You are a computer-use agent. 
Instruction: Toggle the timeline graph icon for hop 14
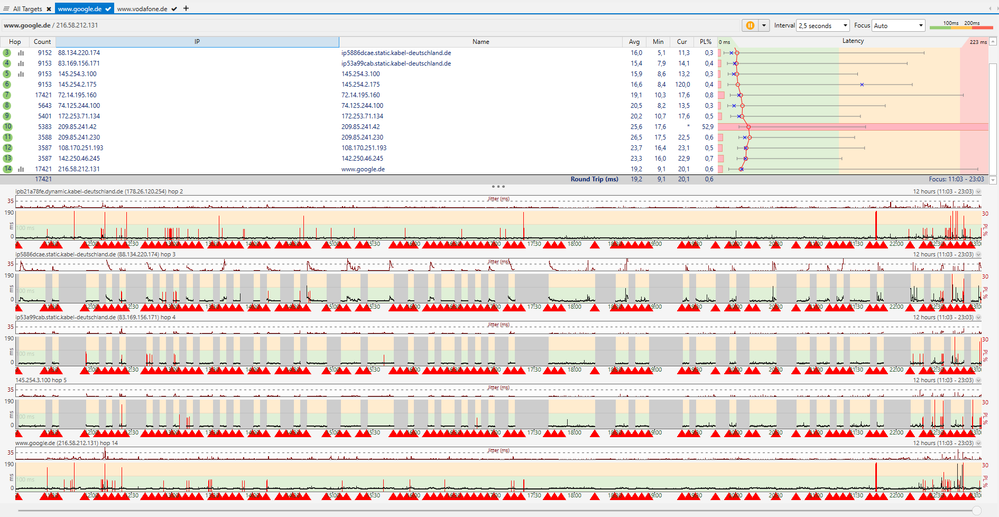pyautogui.click(x=21, y=168)
